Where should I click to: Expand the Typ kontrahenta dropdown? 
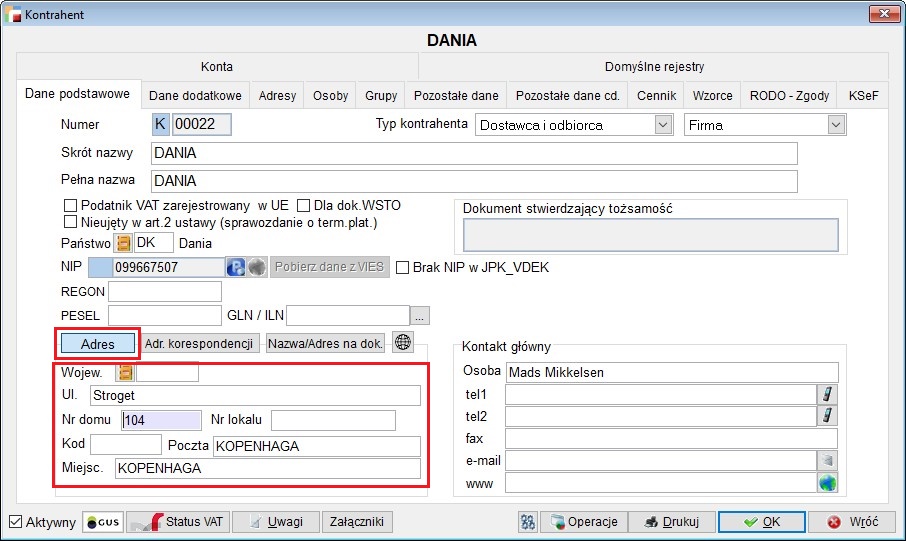[662, 125]
